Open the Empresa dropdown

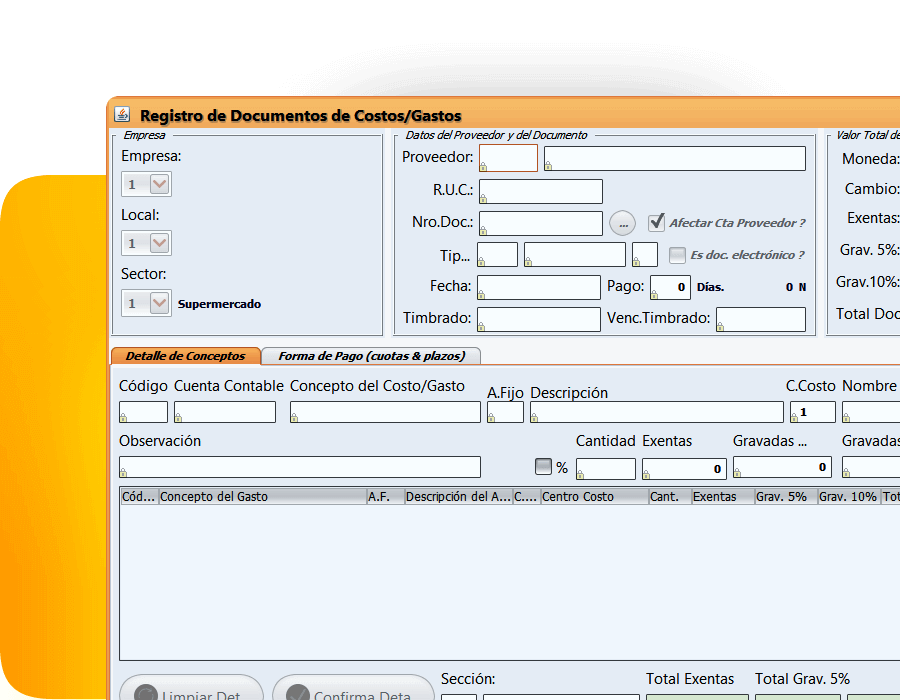159,184
